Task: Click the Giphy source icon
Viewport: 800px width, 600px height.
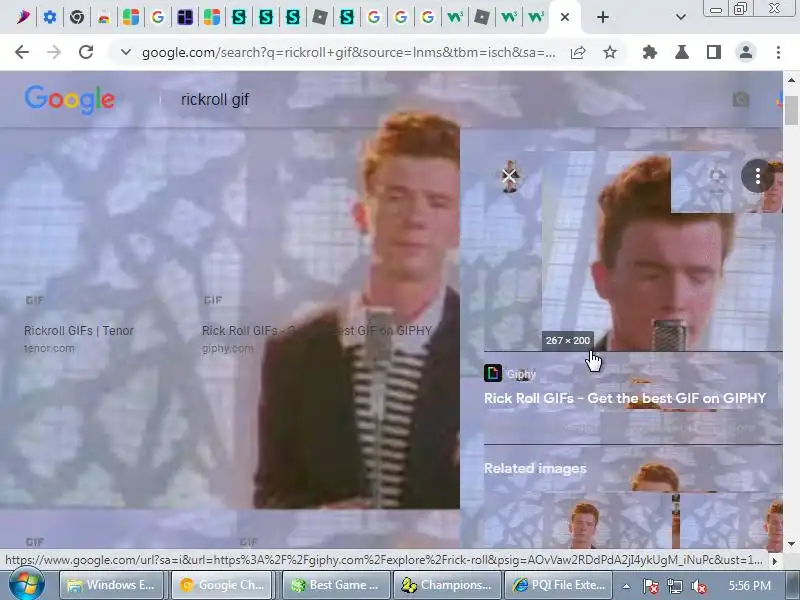Action: pos(493,373)
